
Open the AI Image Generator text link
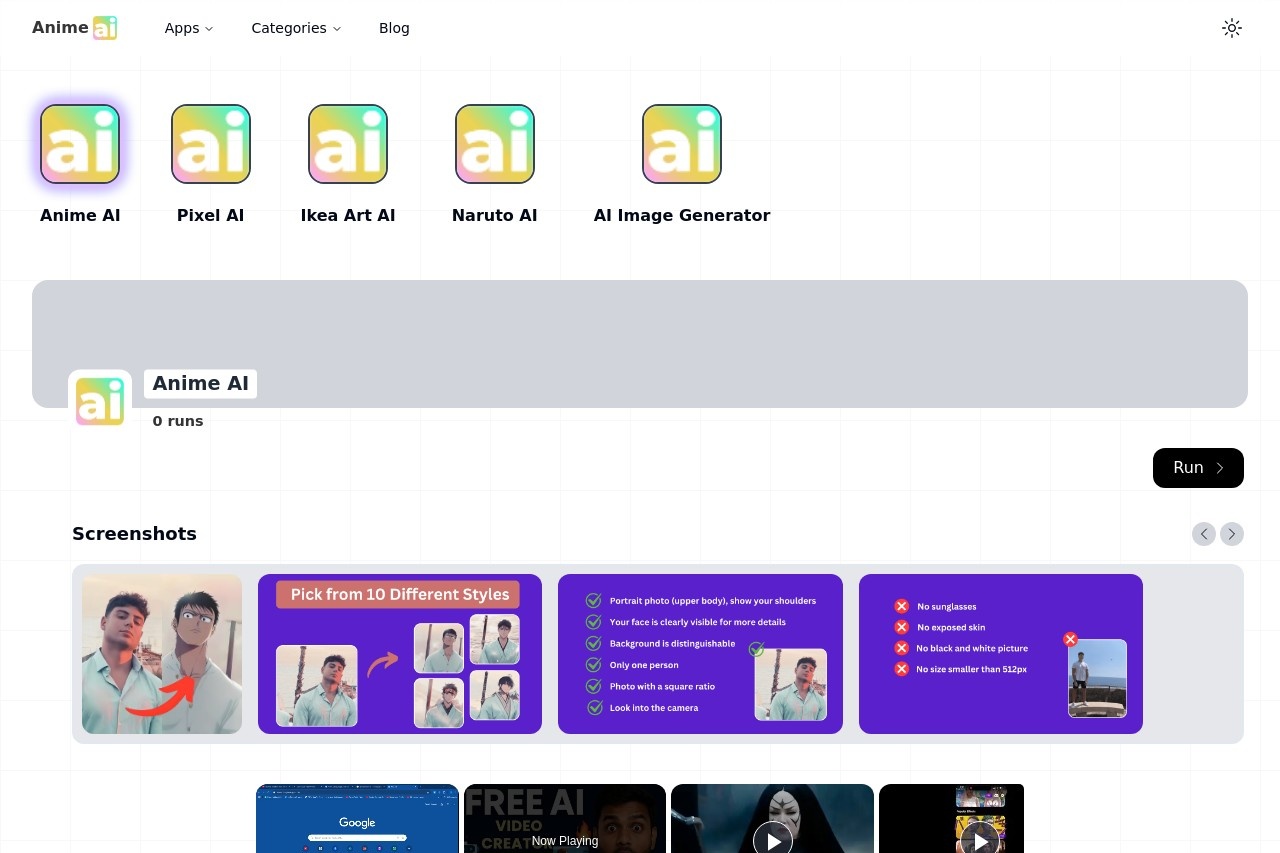click(682, 215)
